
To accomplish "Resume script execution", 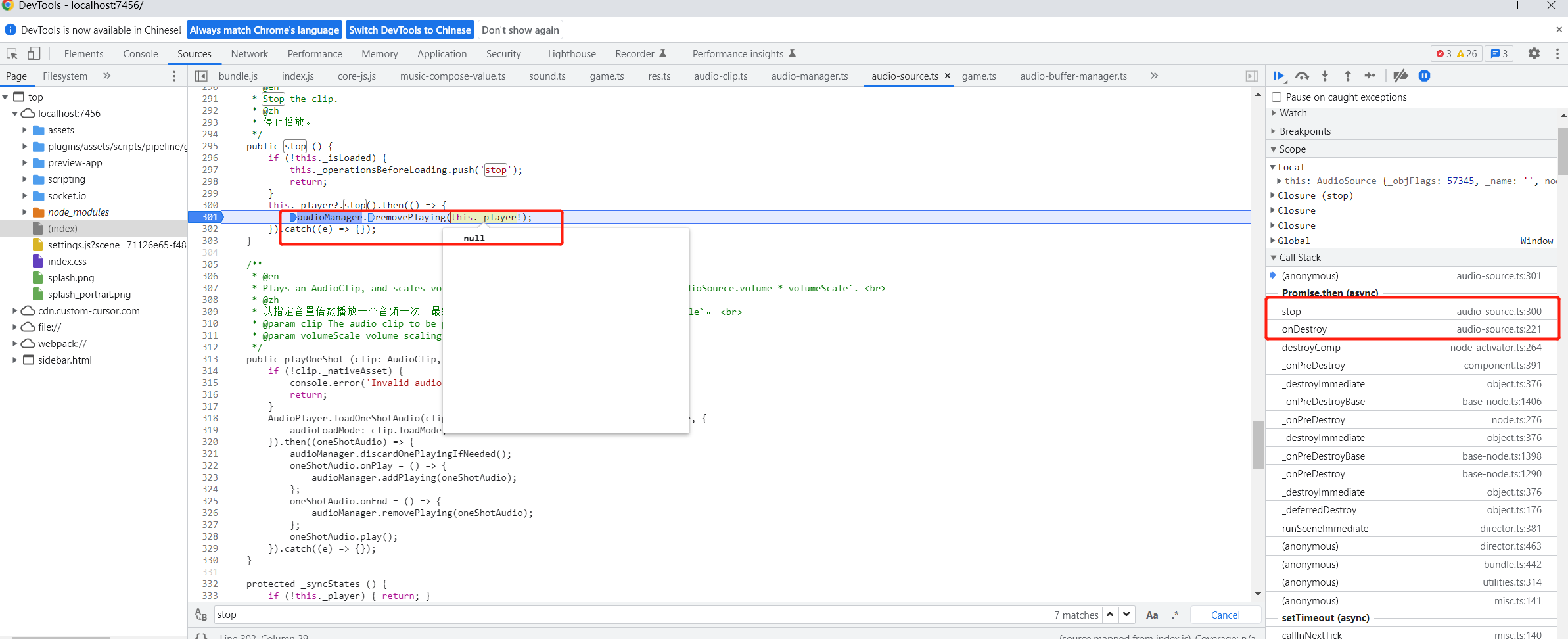I will (x=1278, y=76).
